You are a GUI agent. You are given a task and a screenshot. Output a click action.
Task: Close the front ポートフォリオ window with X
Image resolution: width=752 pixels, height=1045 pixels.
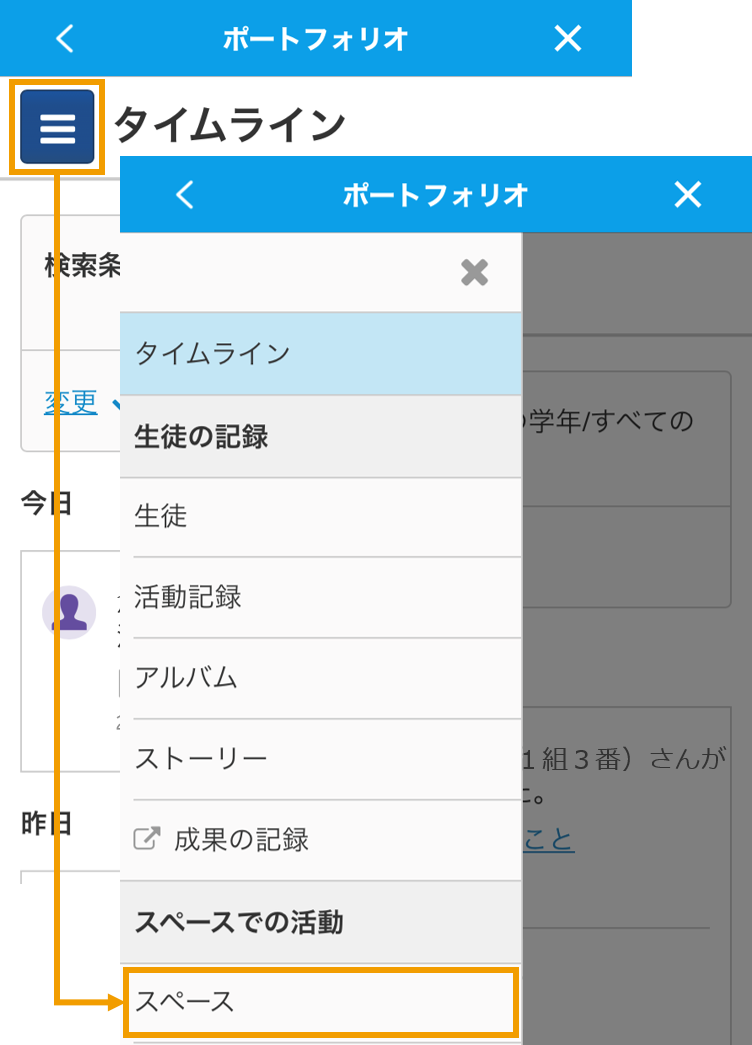(x=688, y=195)
